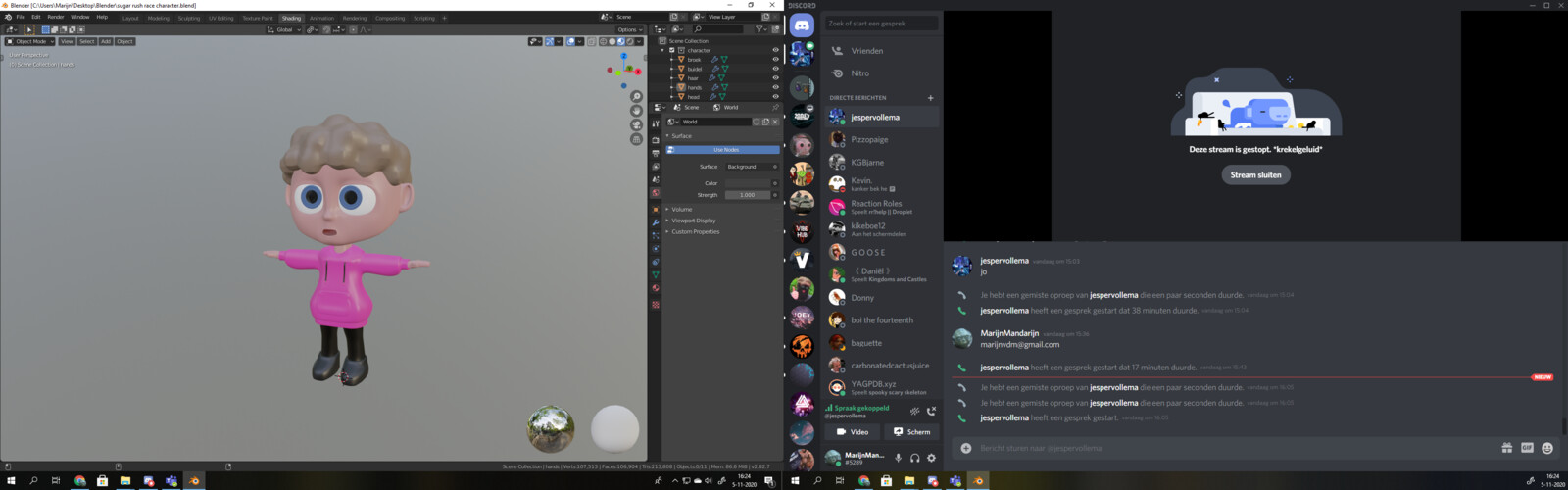Expand the Volume panel
Image resolution: width=1568 pixels, height=490 pixels.
click(682, 209)
